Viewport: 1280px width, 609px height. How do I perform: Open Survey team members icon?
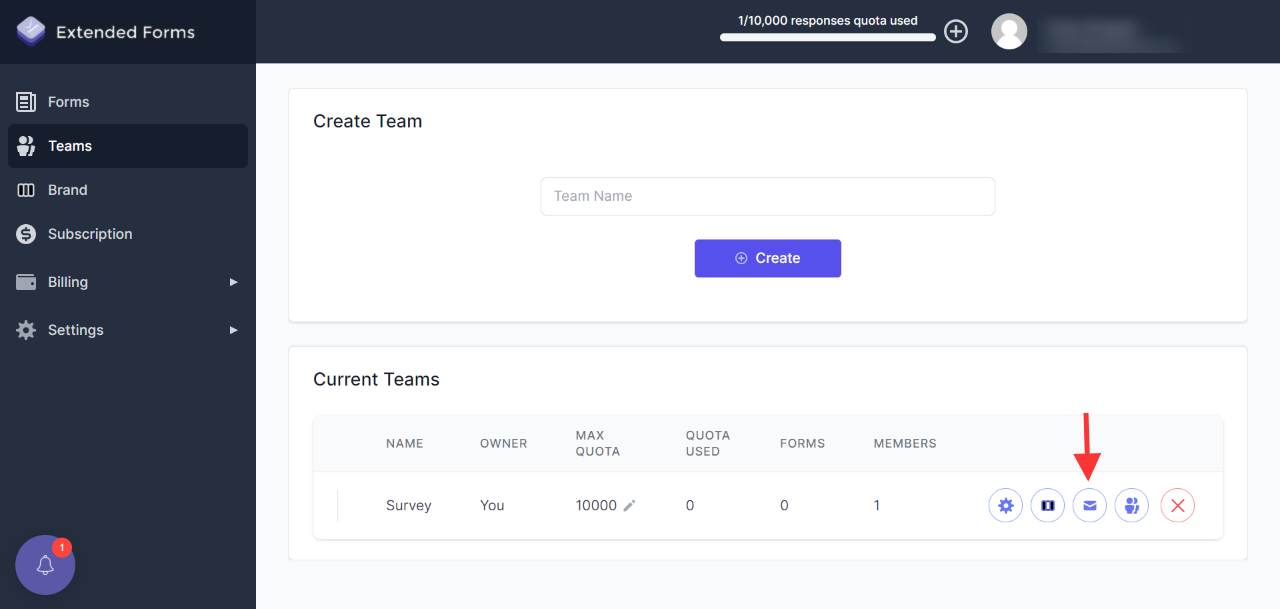[x=1132, y=506]
